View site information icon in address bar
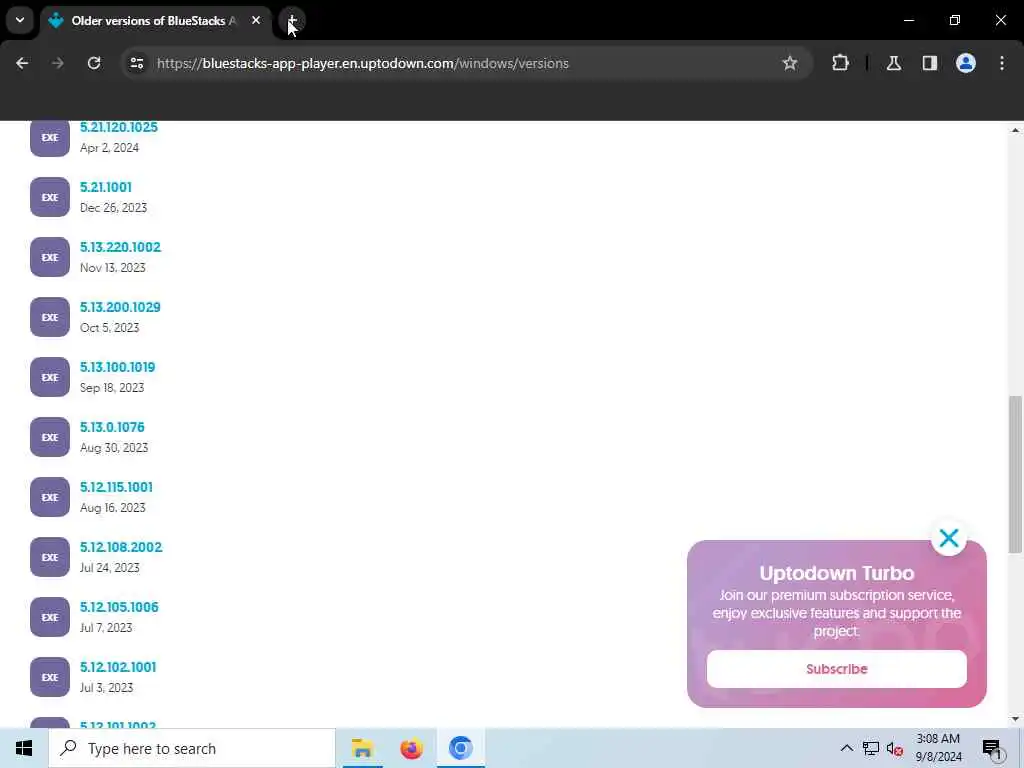The width and height of the screenshot is (1024, 768). (136, 63)
